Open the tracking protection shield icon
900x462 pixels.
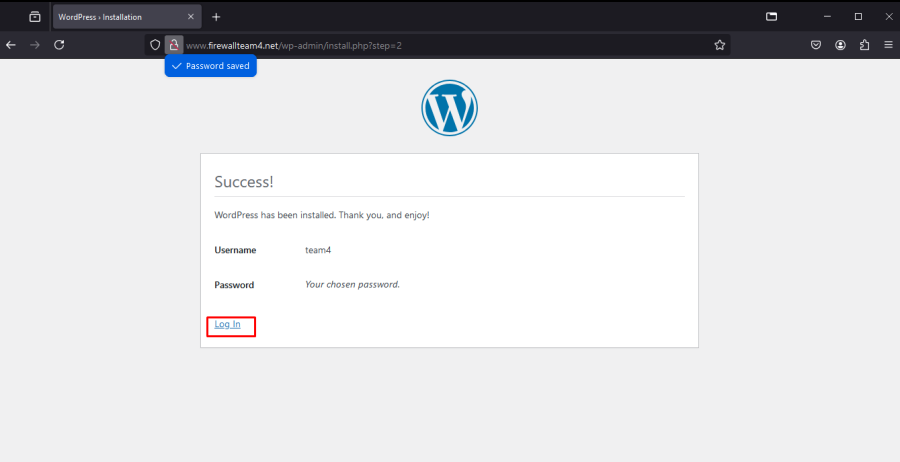pyautogui.click(x=155, y=45)
